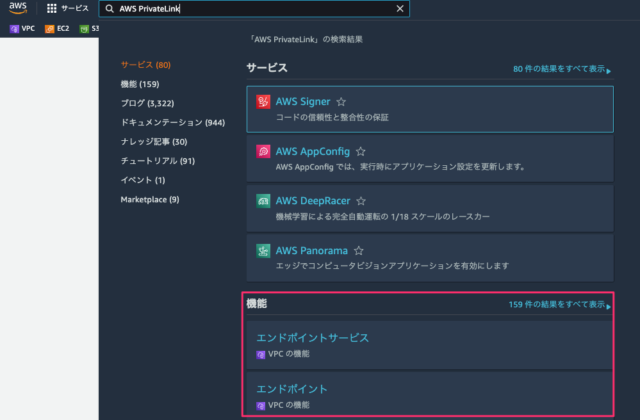
Task: Click the AWS logo home icon
Action: pos(18,8)
